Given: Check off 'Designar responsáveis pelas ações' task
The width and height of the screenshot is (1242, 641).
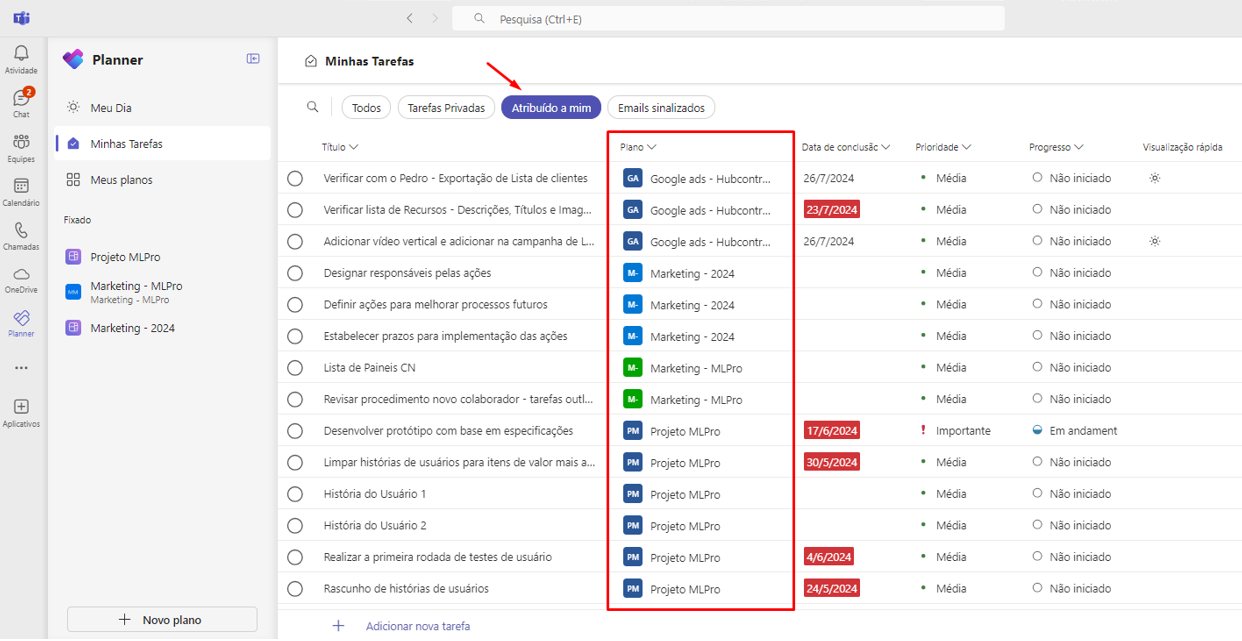Looking at the screenshot, I should (295, 273).
